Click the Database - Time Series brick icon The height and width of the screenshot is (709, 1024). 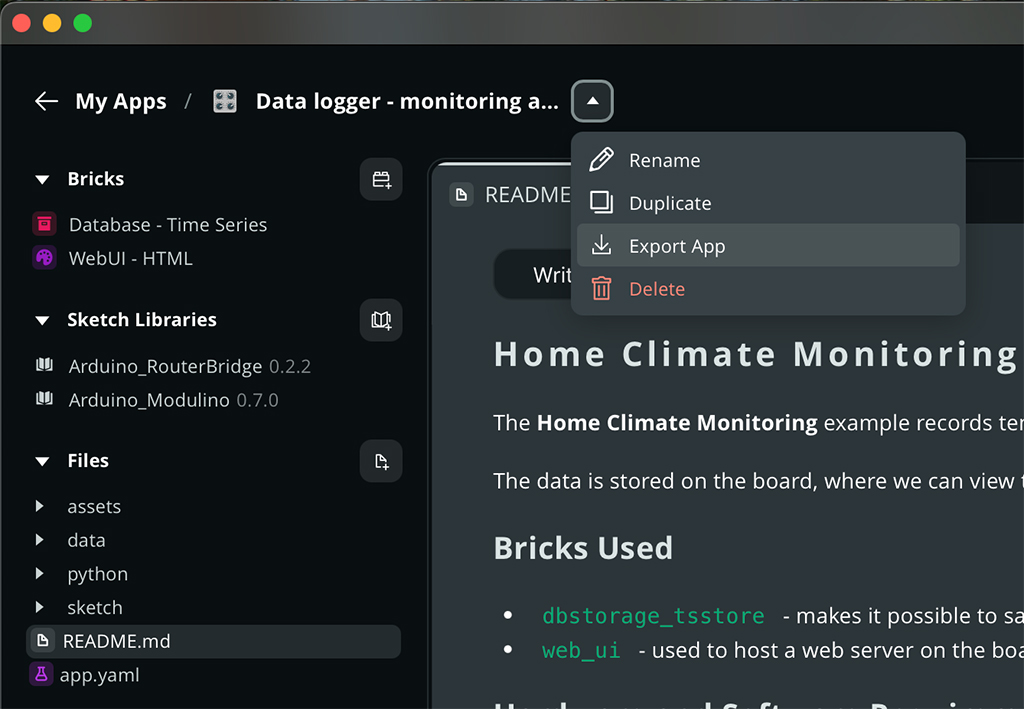click(44, 225)
